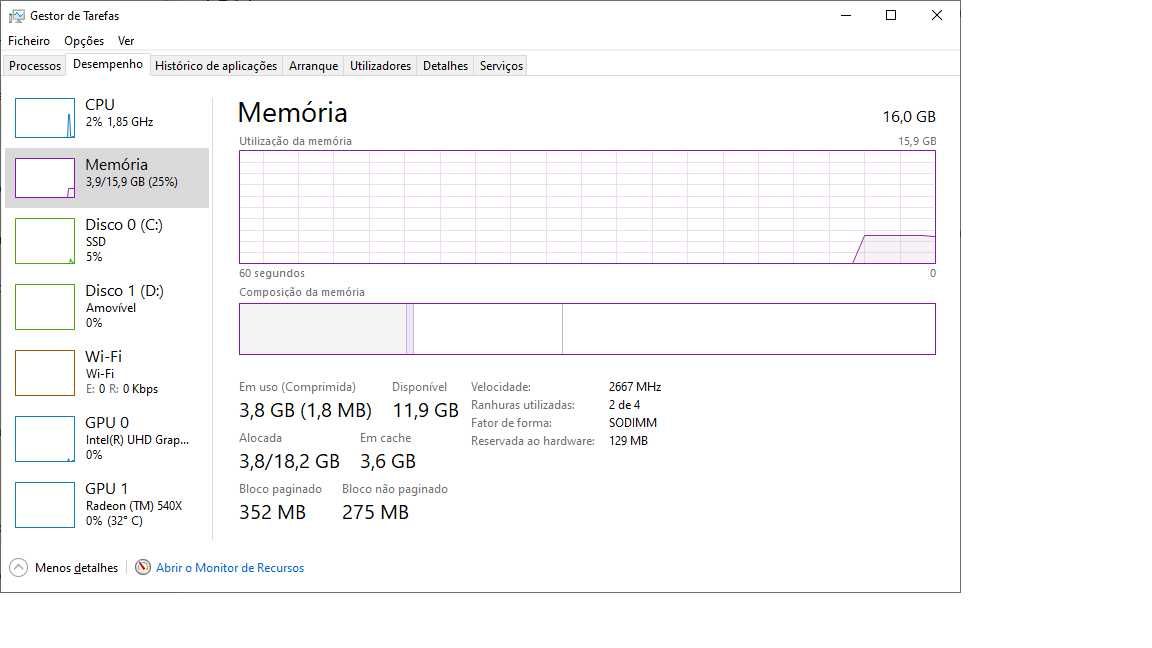This screenshot has height=648, width=1152.
Task: Select the Memória mini graph thumbnail
Action: point(45,178)
